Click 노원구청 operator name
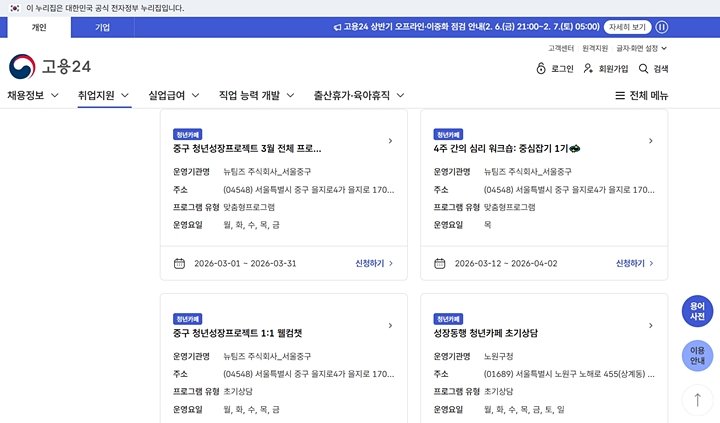The image size is (720, 423). pyautogui.click(x=498, y=356)
